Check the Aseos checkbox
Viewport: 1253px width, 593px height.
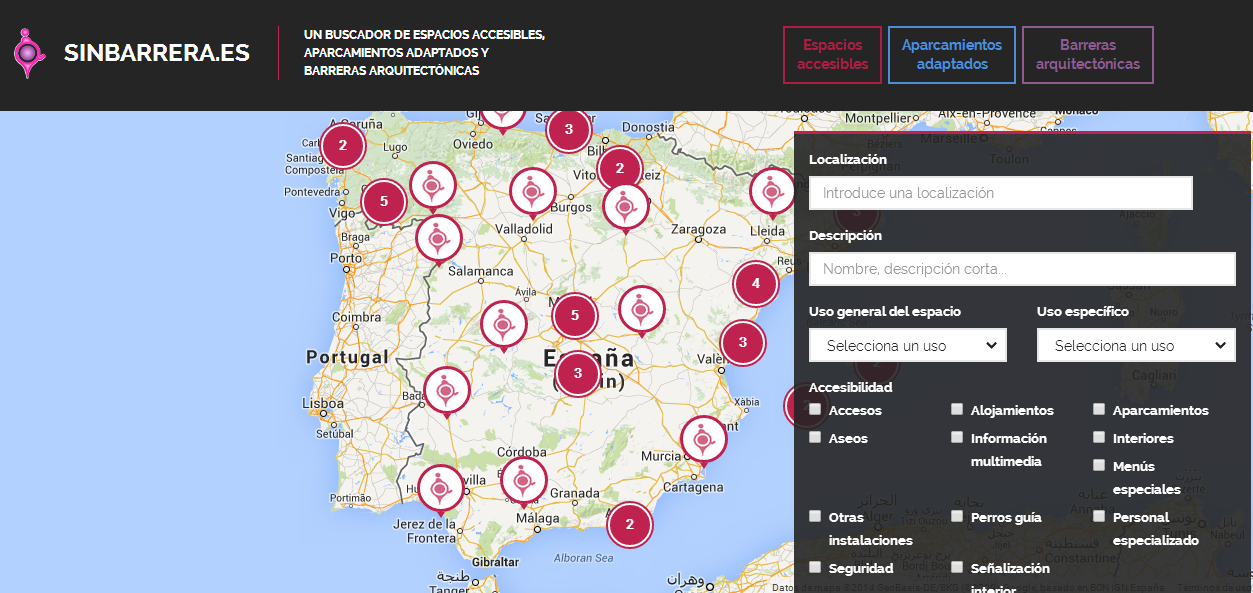pyautogui.click(x=815, y=438)
